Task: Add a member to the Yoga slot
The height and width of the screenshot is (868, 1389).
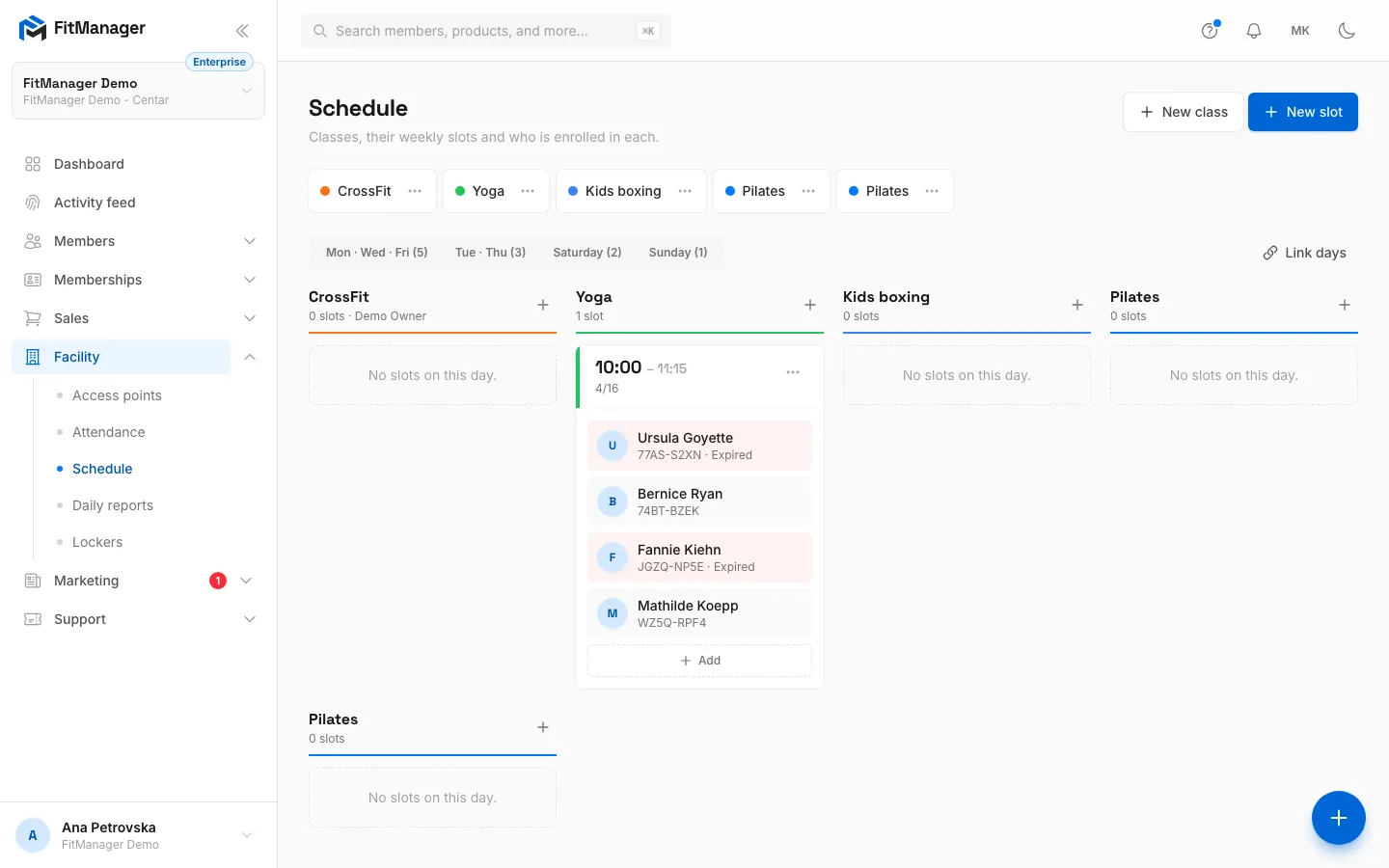Action: [x=699, y=661]
